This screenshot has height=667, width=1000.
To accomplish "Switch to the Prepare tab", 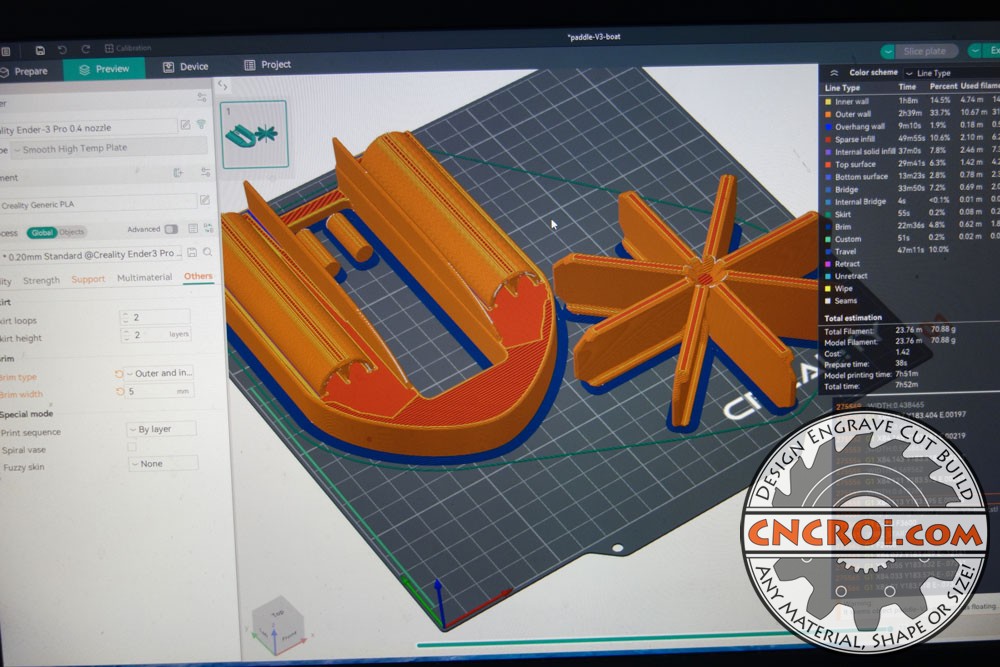I will 24,71.
